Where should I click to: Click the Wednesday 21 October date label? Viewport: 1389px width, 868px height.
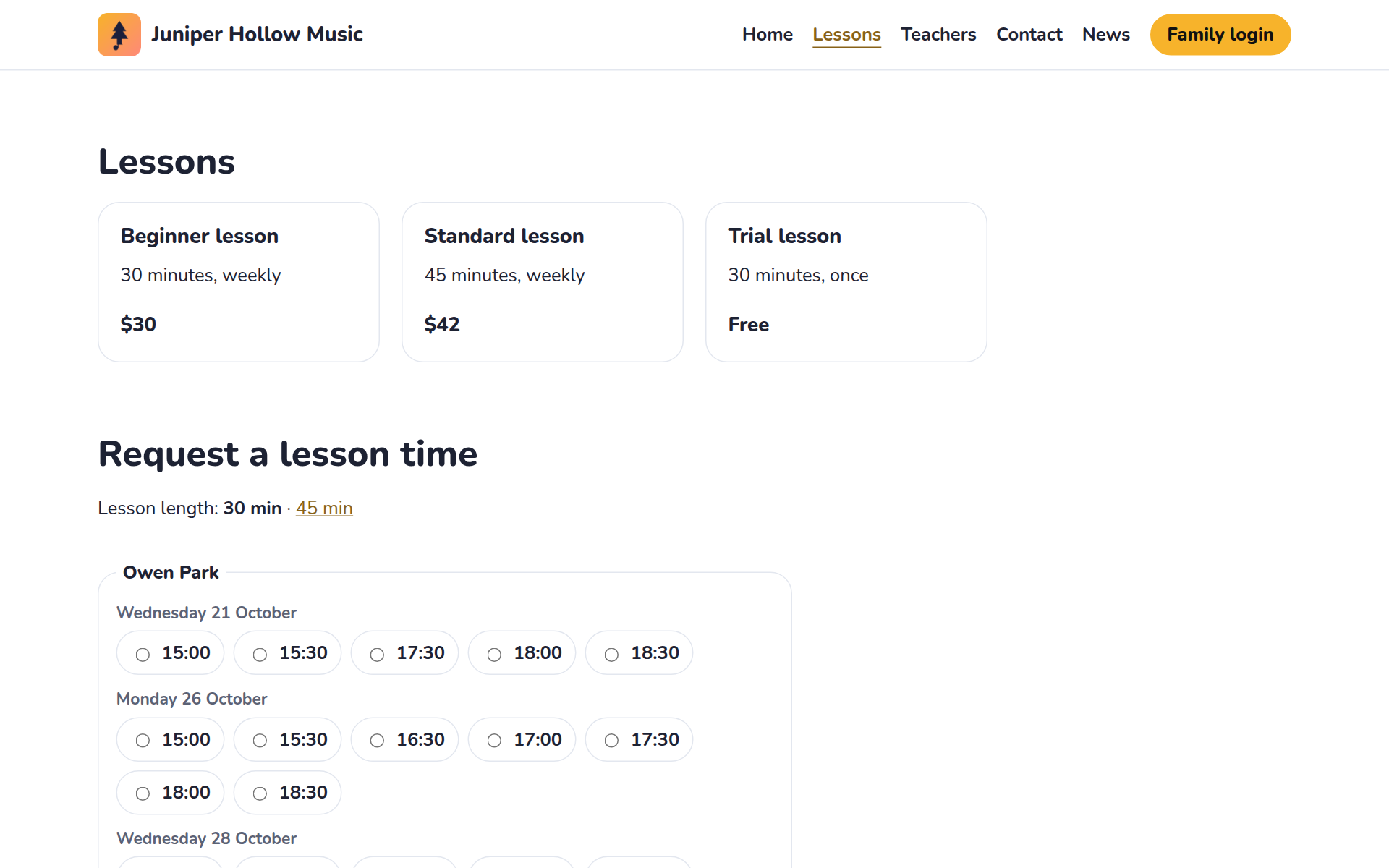[206, 613]
